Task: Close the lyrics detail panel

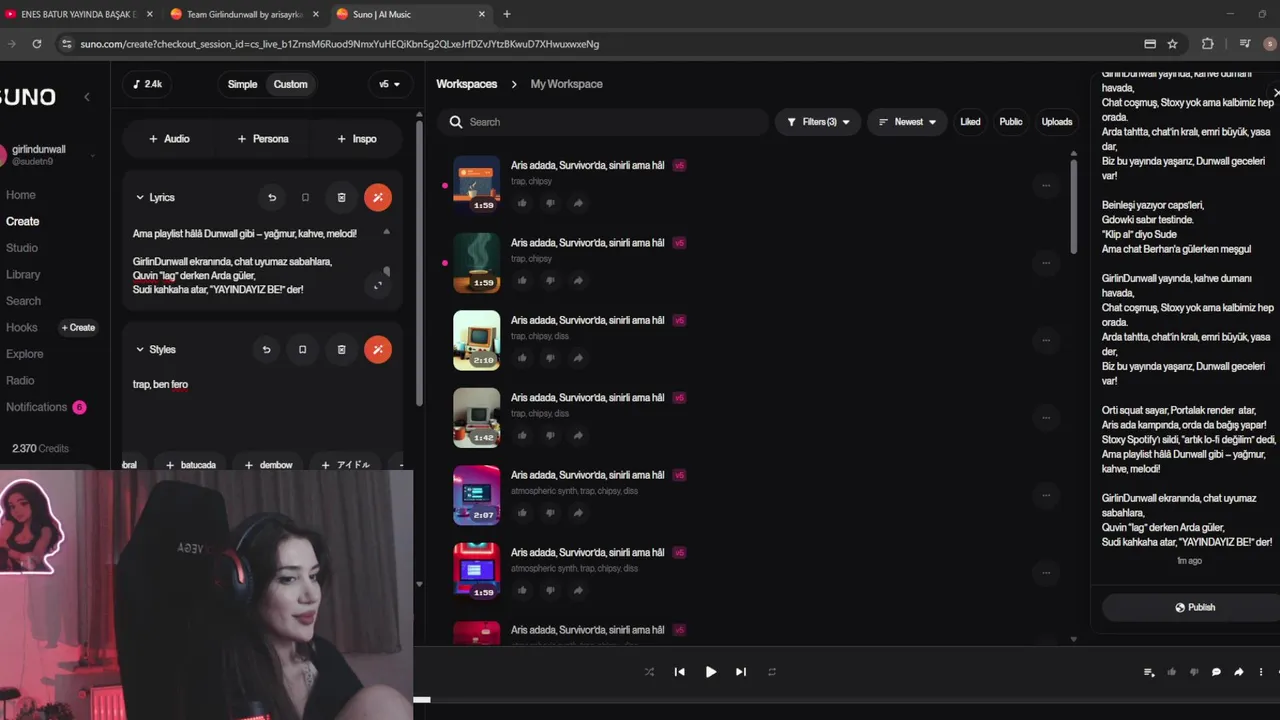Action: pyautogui.click(x=1276, y=92)
